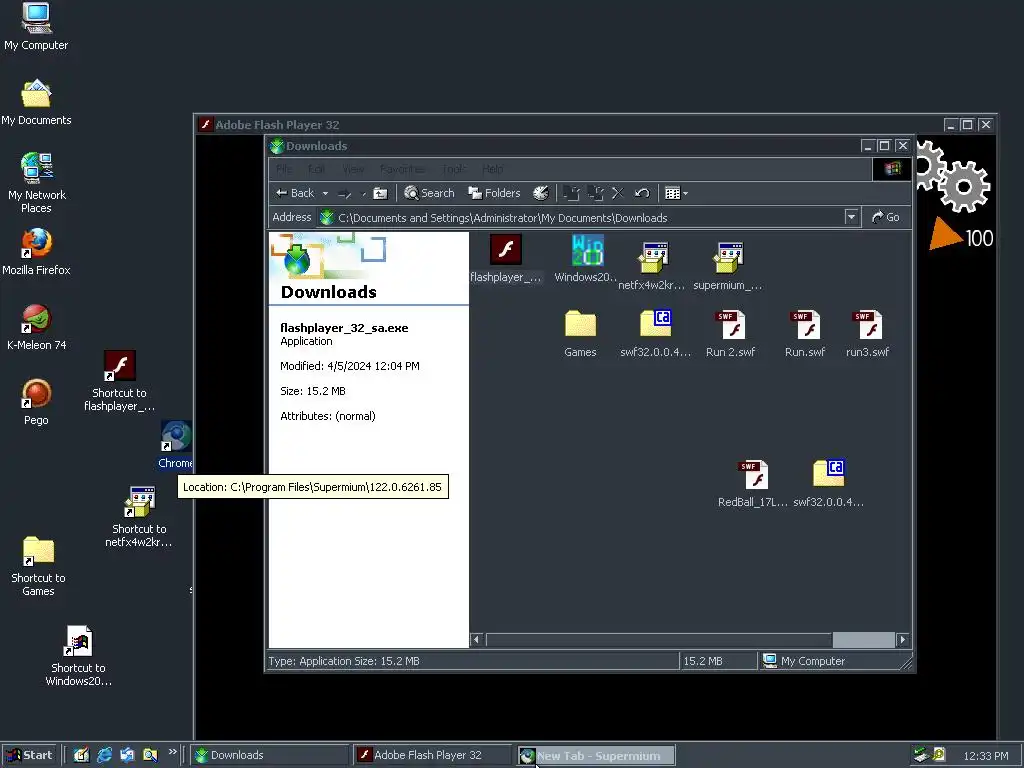1024x768 pixels.
Task: Click the Delete X toolbar icon
Action: pyautogui.click(x=618, y=193)
